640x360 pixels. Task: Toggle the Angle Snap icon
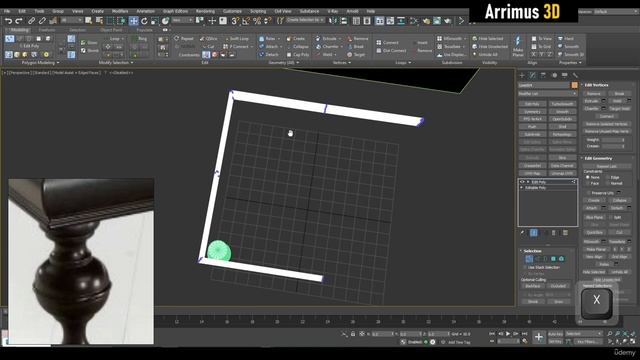point(246,21)
